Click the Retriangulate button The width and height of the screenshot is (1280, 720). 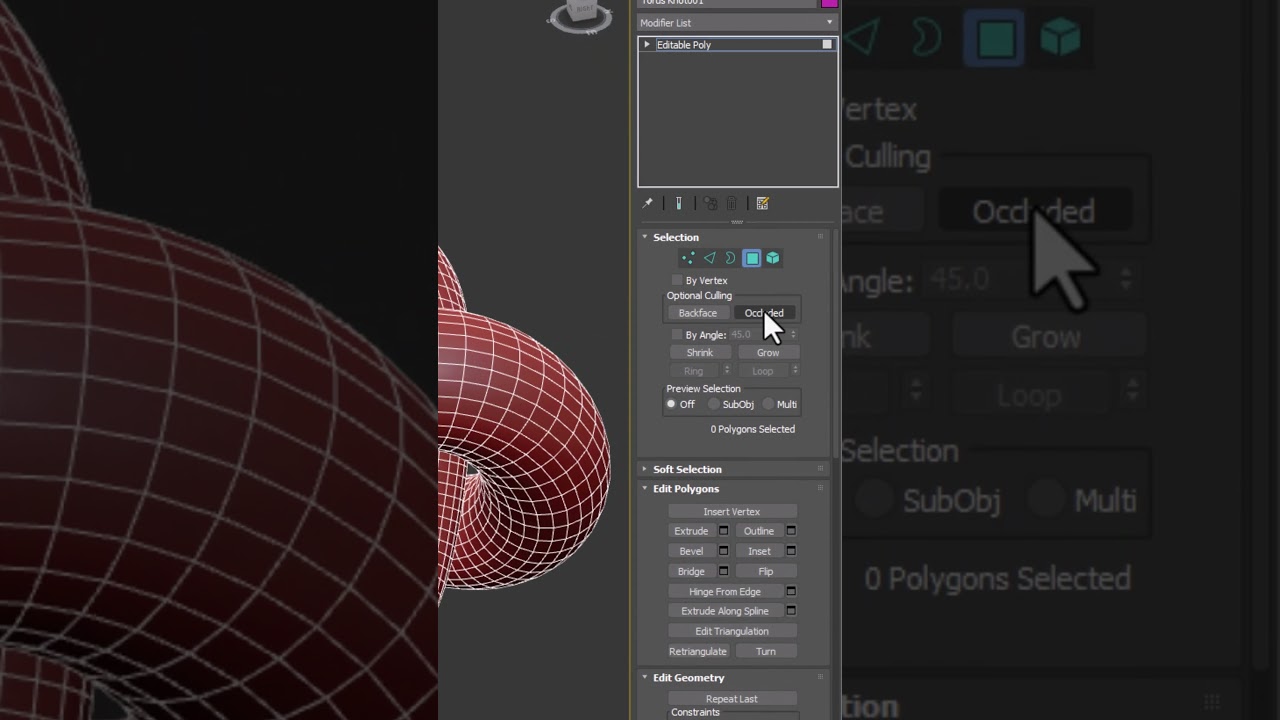698,651
